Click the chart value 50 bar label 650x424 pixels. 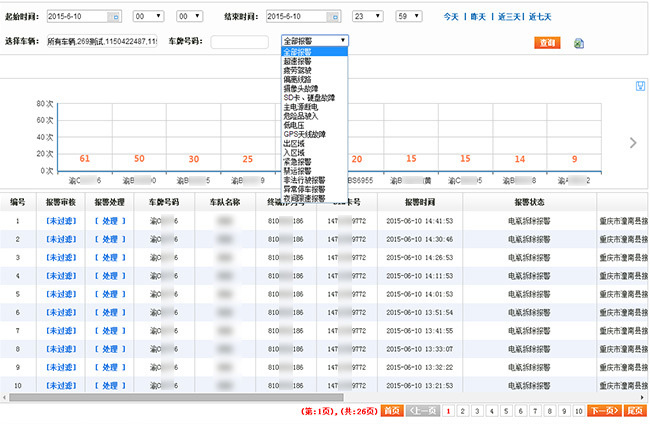139,158
